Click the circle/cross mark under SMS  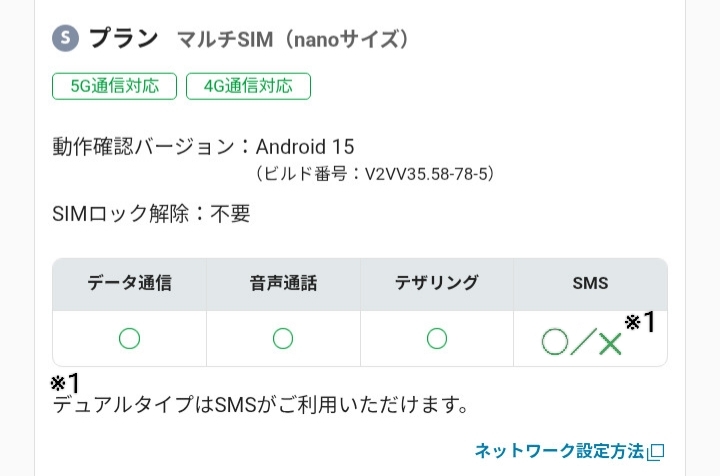[x=582, y=342]
